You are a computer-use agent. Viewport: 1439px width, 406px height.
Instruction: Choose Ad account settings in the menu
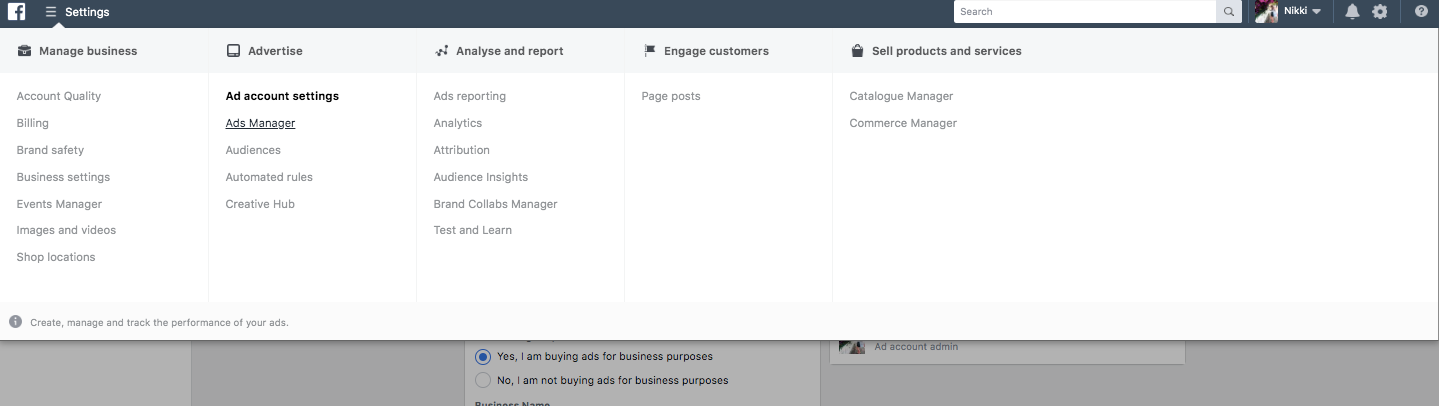tap(282, 96)
